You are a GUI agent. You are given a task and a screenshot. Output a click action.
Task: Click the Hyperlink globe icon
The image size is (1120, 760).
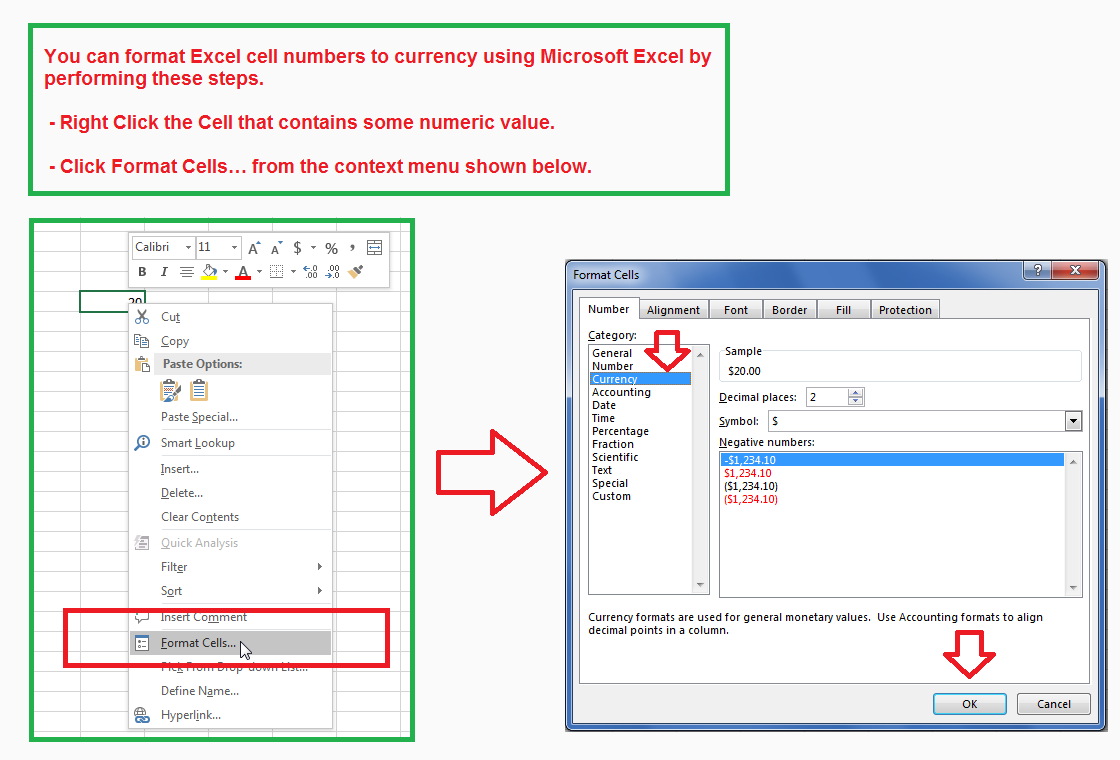(x=142, y=715)
